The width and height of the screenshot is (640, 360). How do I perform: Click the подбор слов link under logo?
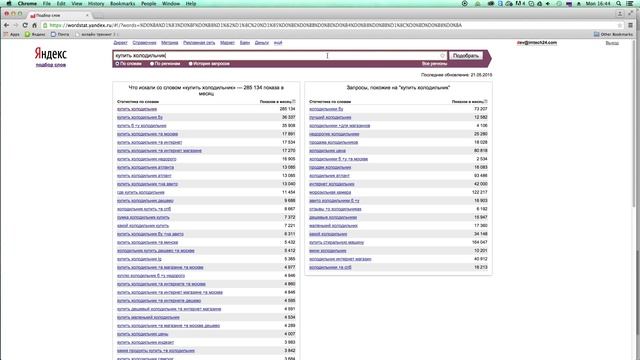tap(51, 65)
